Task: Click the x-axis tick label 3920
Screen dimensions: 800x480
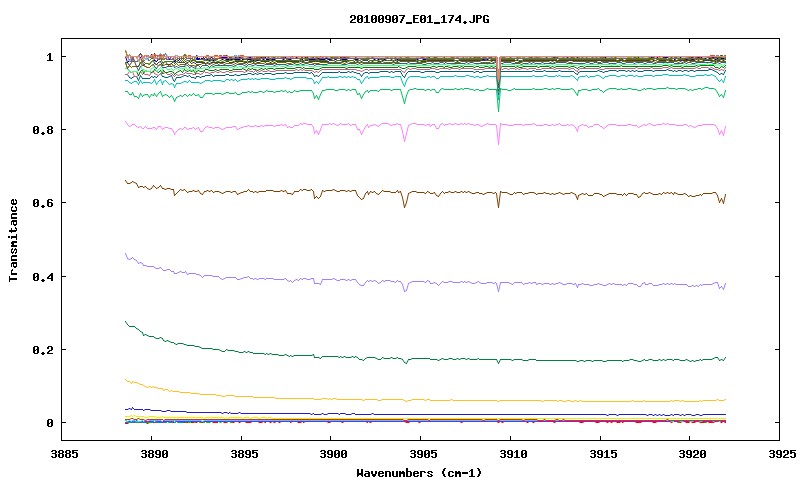Action: point(692,454)
